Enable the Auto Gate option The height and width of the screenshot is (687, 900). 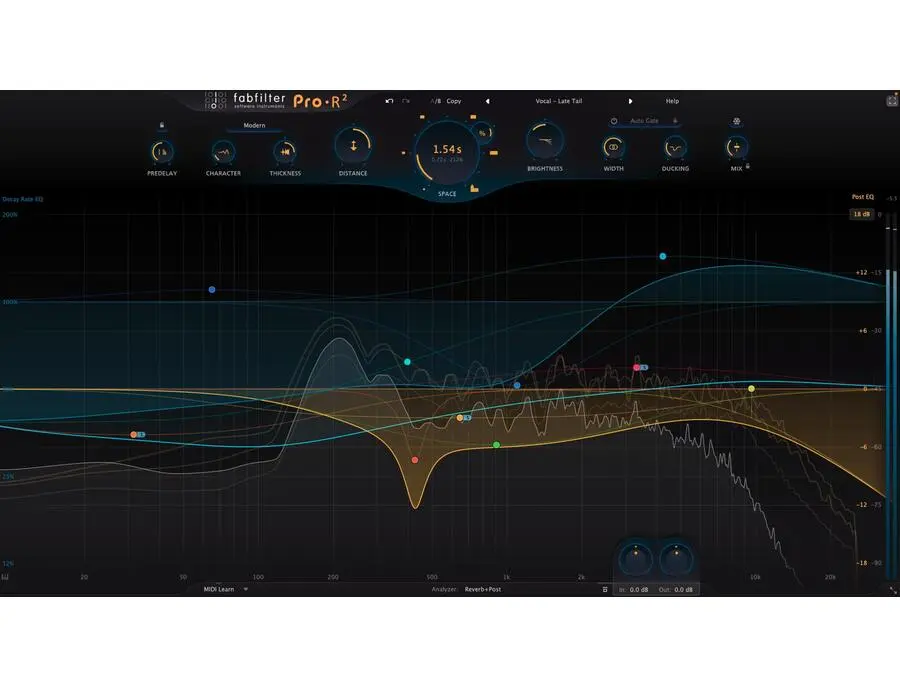644,121
